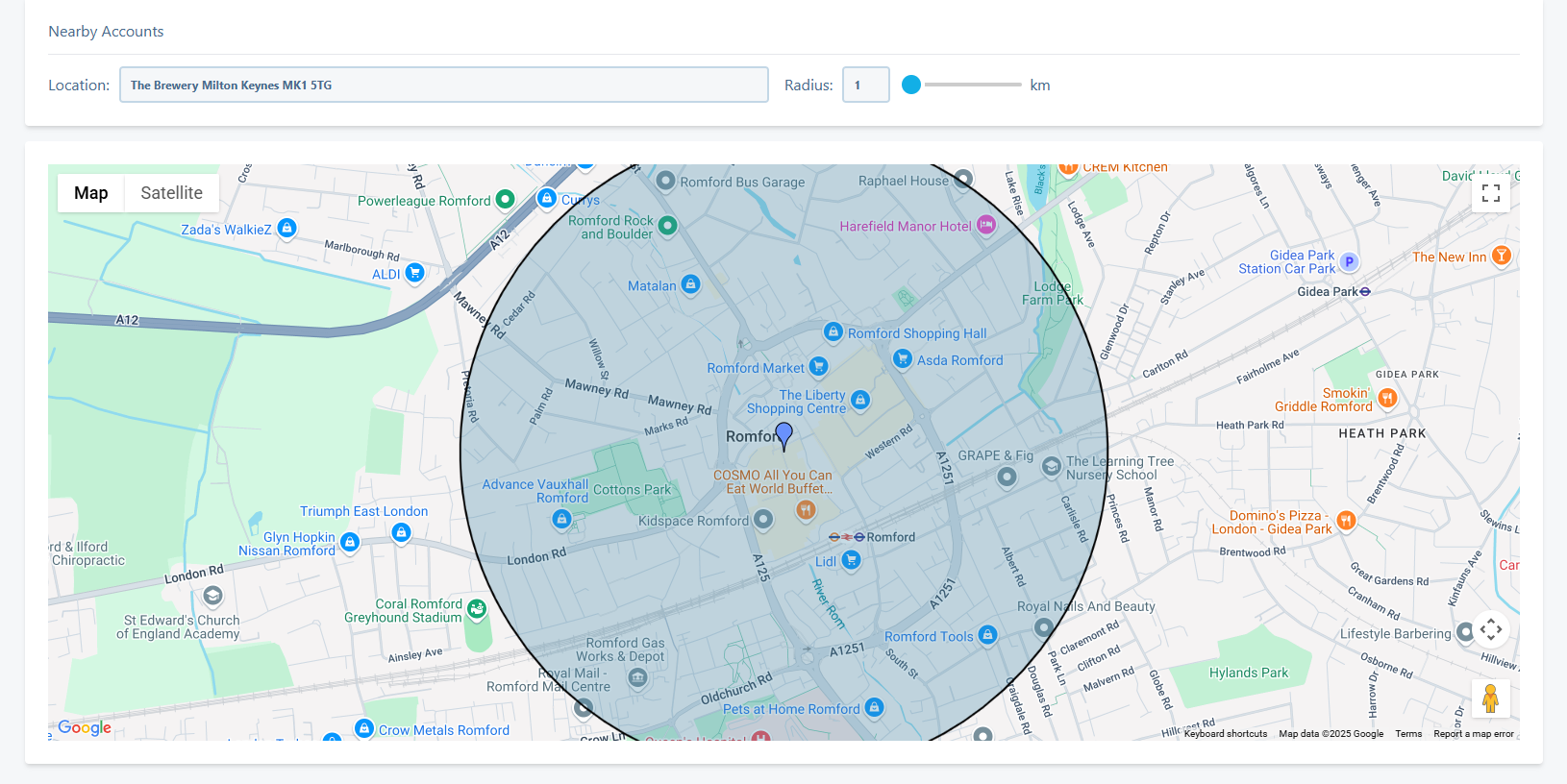Click the Advance Vauxhall Romford pin icon
Image resolution: width=1567 pixels, height=784 pixels.
tap(562, 519)
